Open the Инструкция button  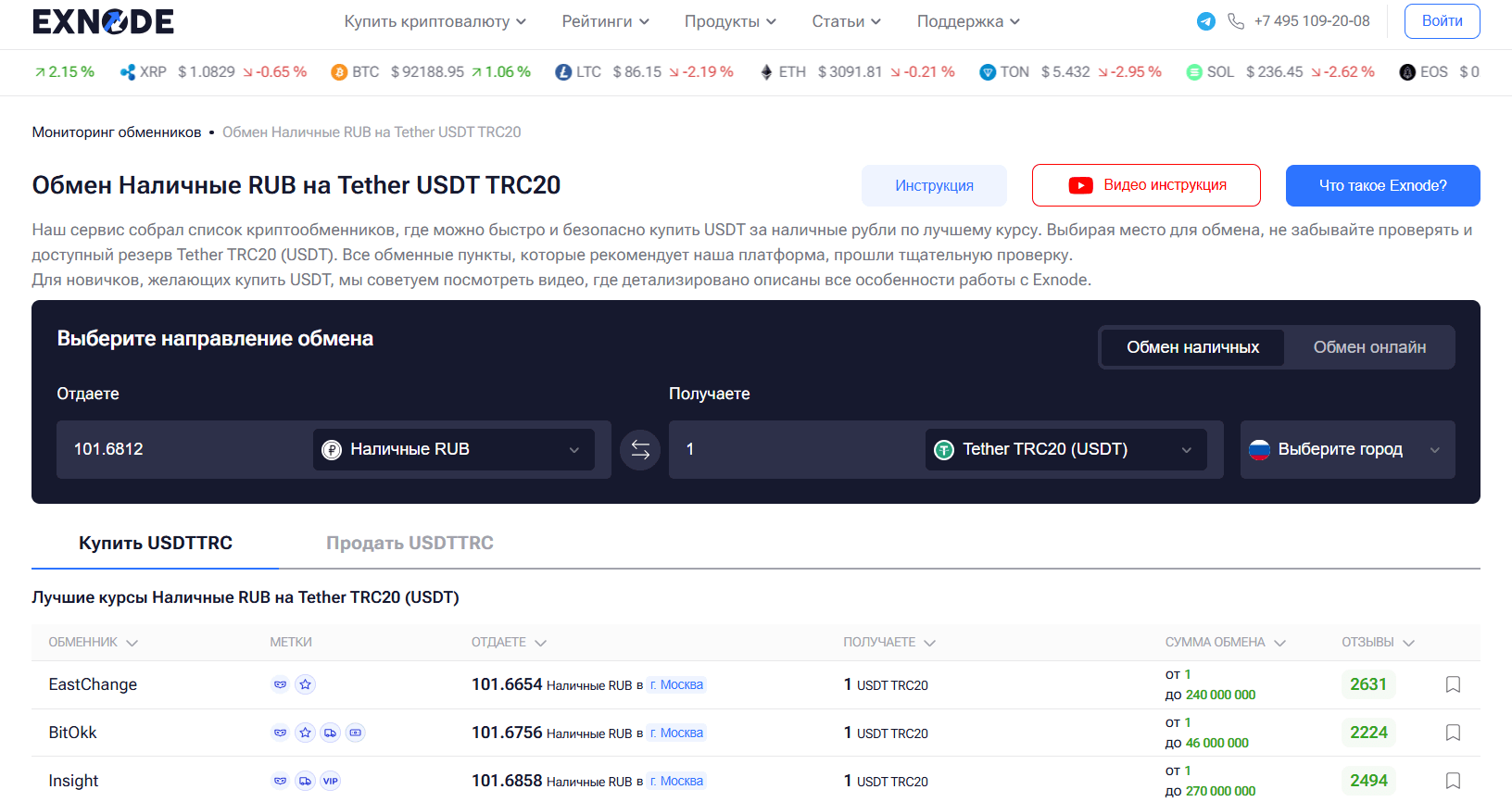[934, 185]
